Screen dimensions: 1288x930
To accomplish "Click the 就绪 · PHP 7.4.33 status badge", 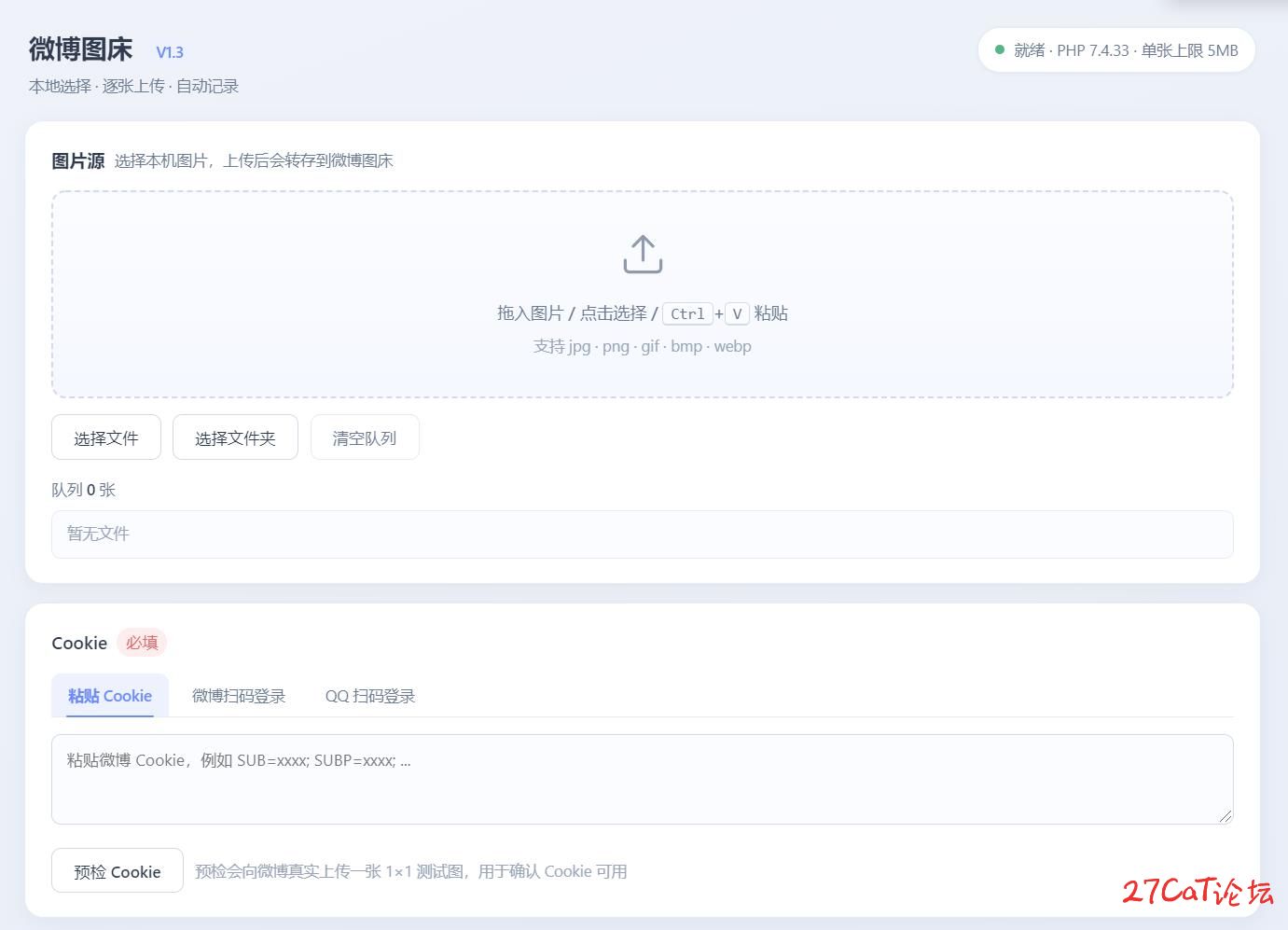I will [1116, 50].
